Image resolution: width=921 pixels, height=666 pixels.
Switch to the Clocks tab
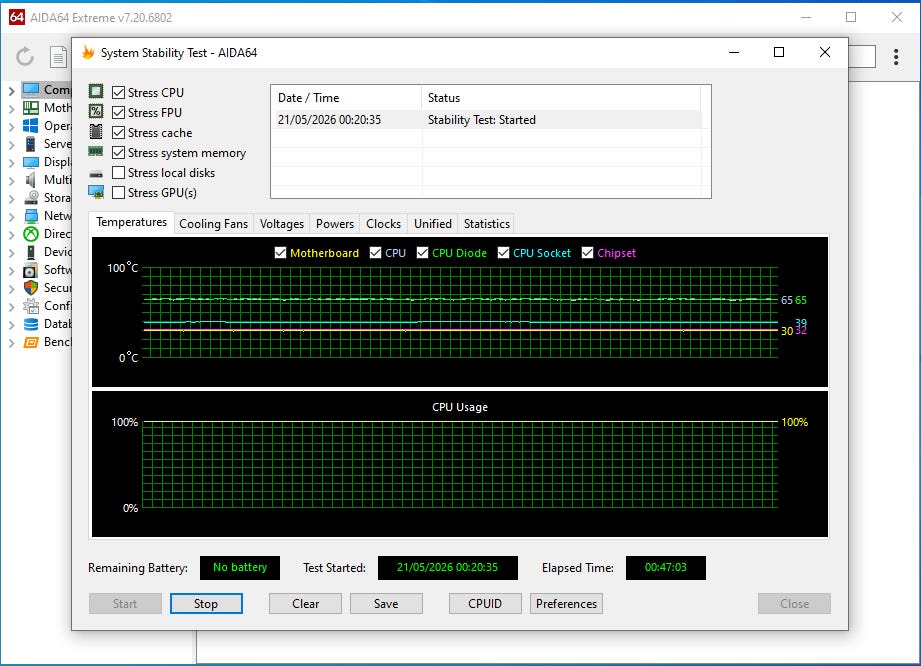tap(384, 224)
